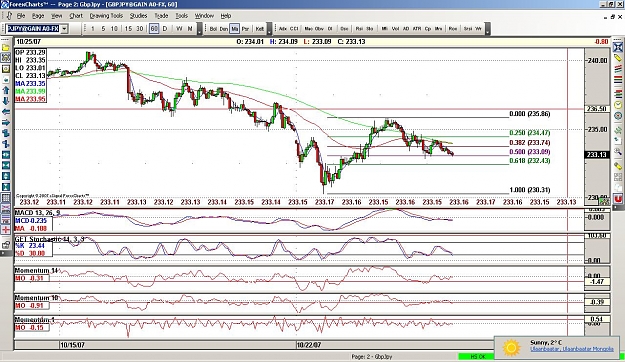Switch to Monthly interval (M)
Viewport: 625px width, 362px height.
pyautogui.click(x=190, y=29)
